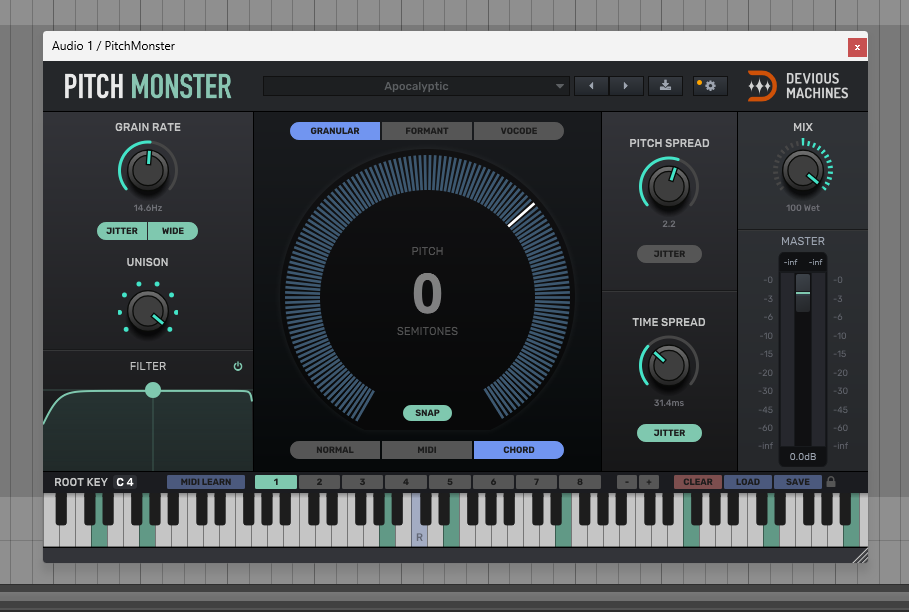Screen dimensions: 909x612
Task: Click the Mix knob
Action: (x=803, y=170)
